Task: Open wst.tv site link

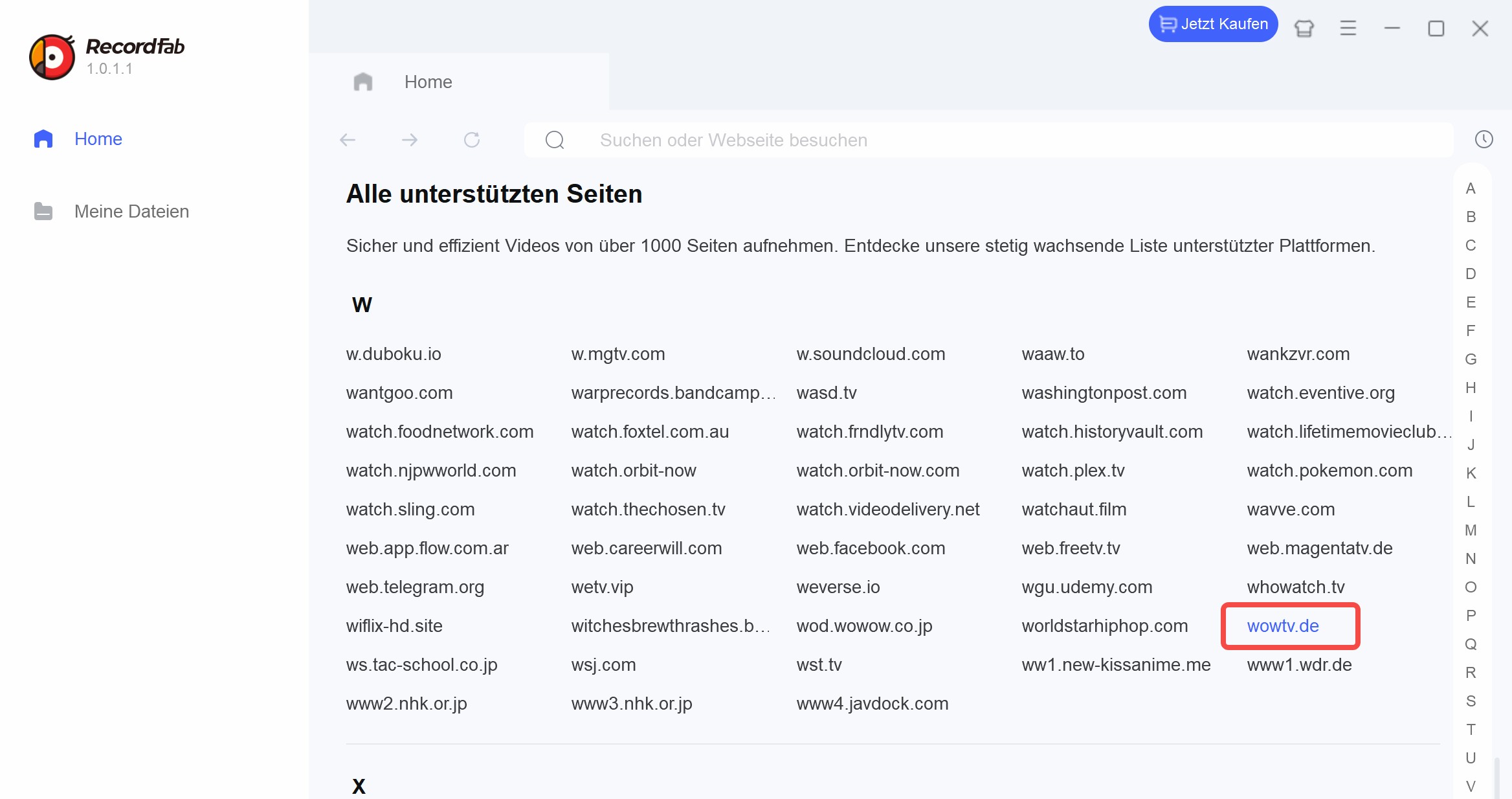Action: tap(819, 665)
